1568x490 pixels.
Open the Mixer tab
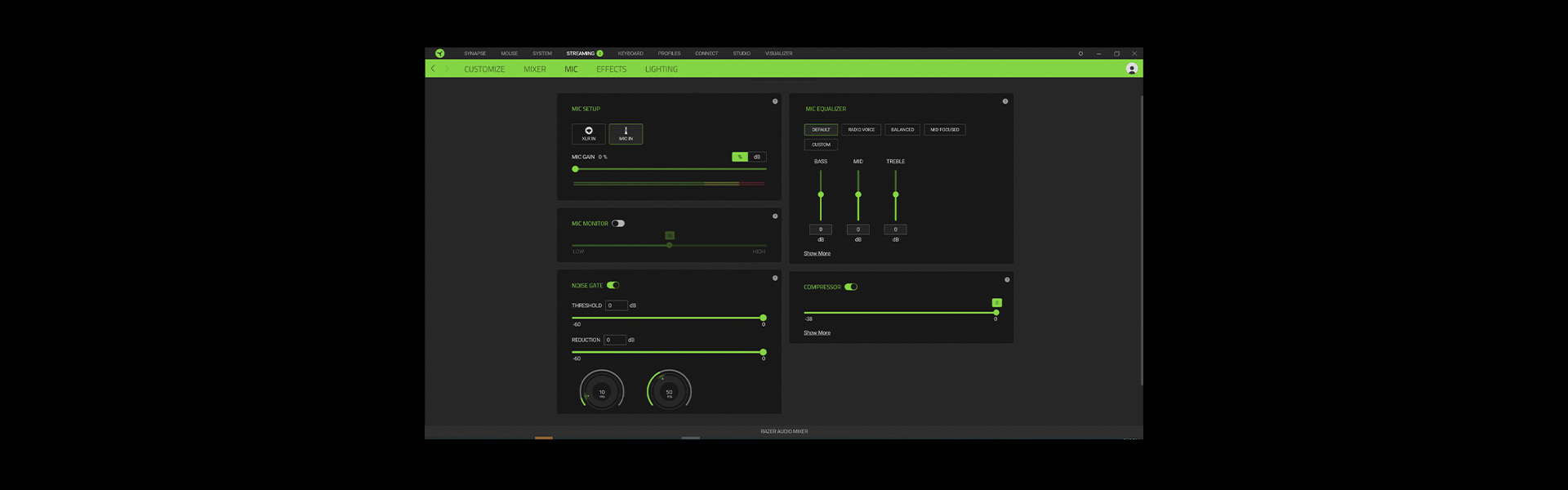[534, 69]
